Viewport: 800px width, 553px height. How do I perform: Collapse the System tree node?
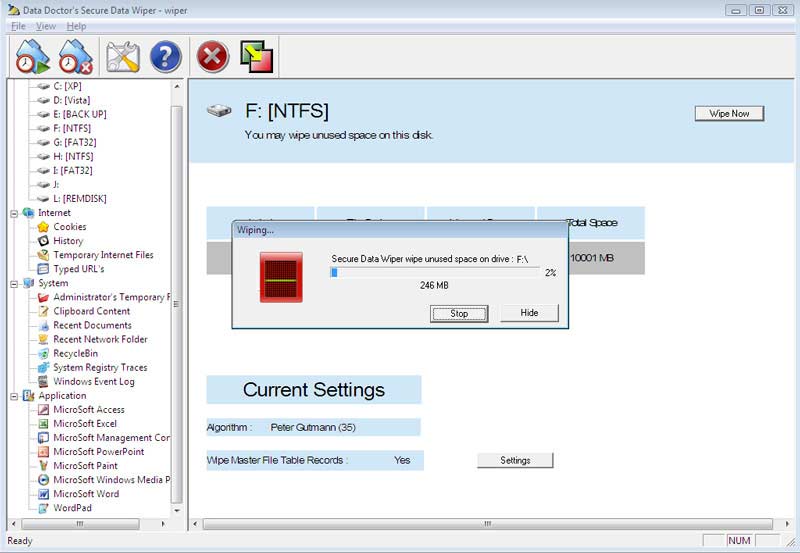click(14, 283)
